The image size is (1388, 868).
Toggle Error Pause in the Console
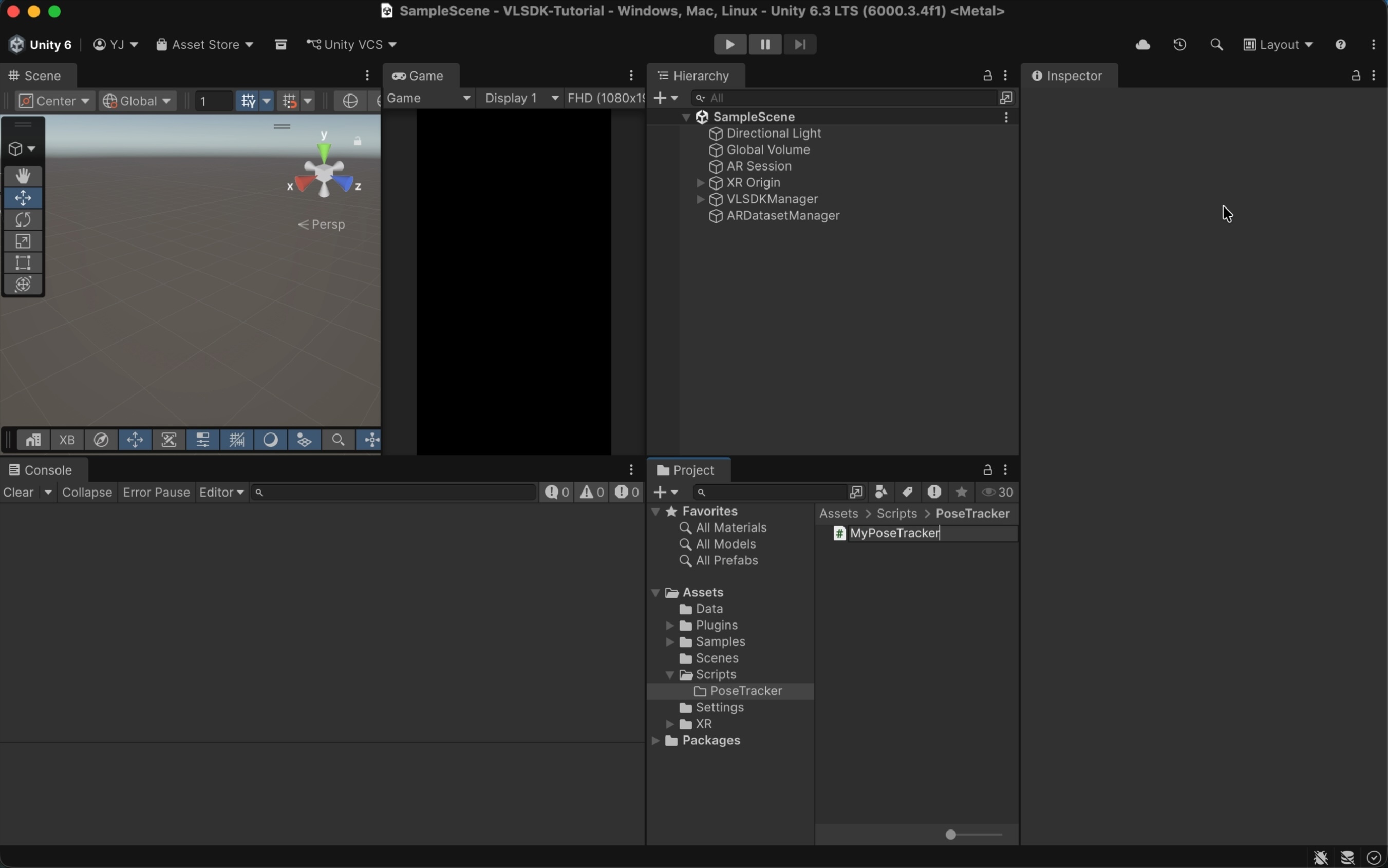(156, 492)
